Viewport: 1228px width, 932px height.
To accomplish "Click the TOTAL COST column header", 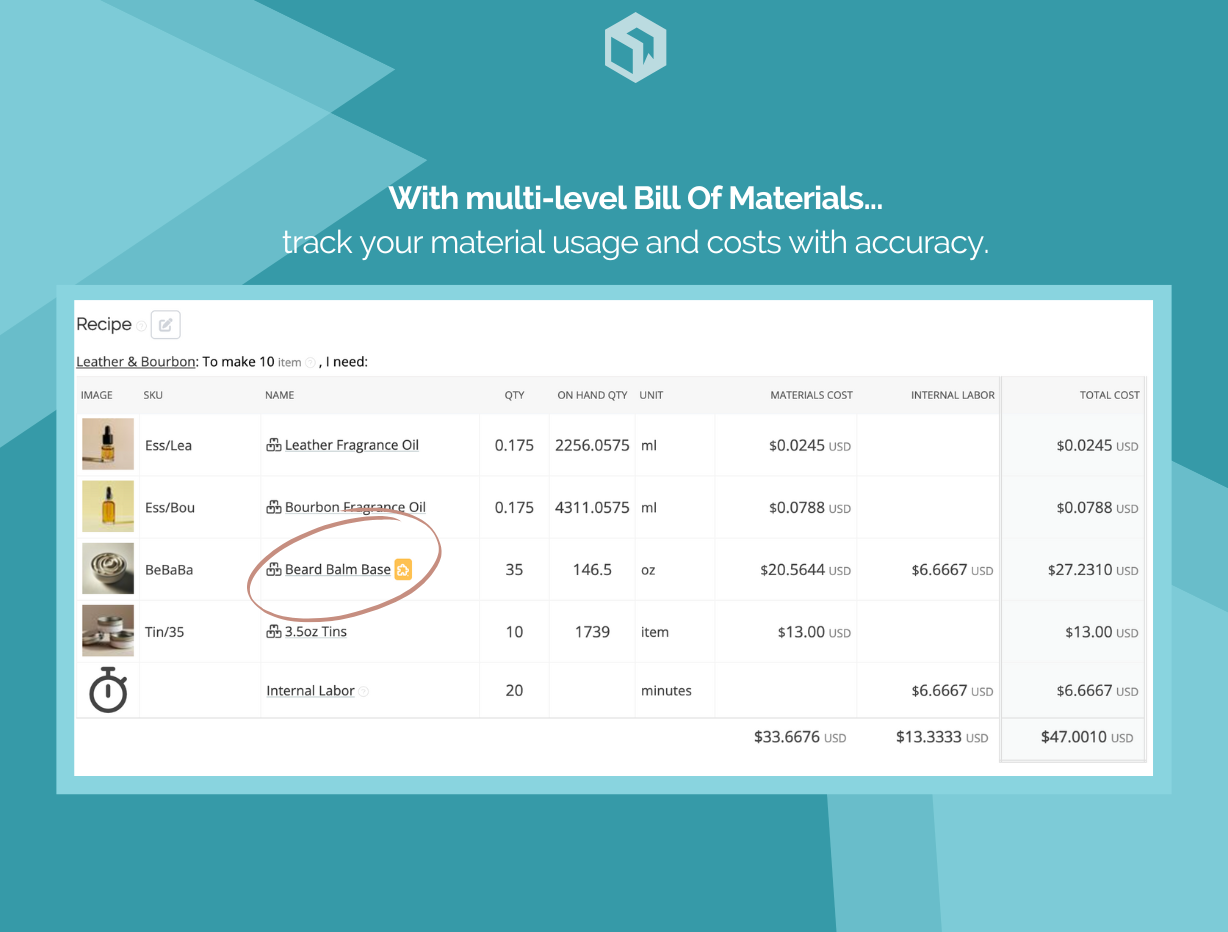I will [x=1110, y=395].
